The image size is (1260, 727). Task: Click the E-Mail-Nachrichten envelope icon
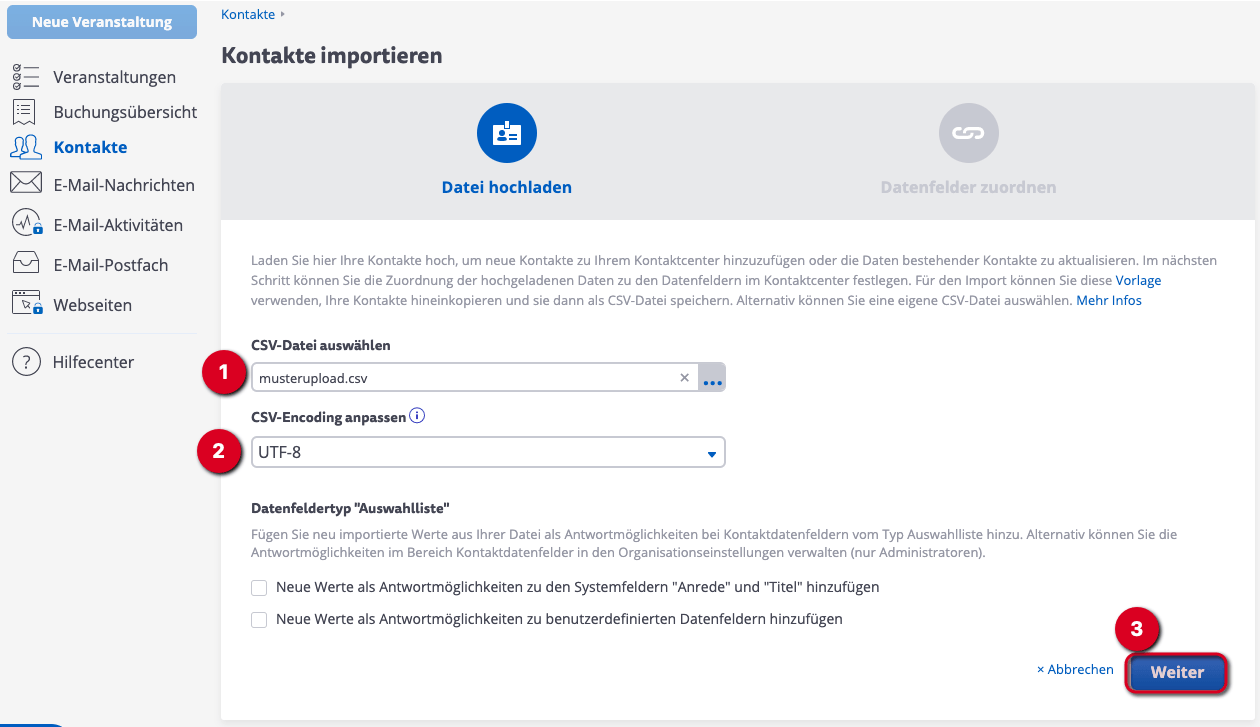pos(26,184)
